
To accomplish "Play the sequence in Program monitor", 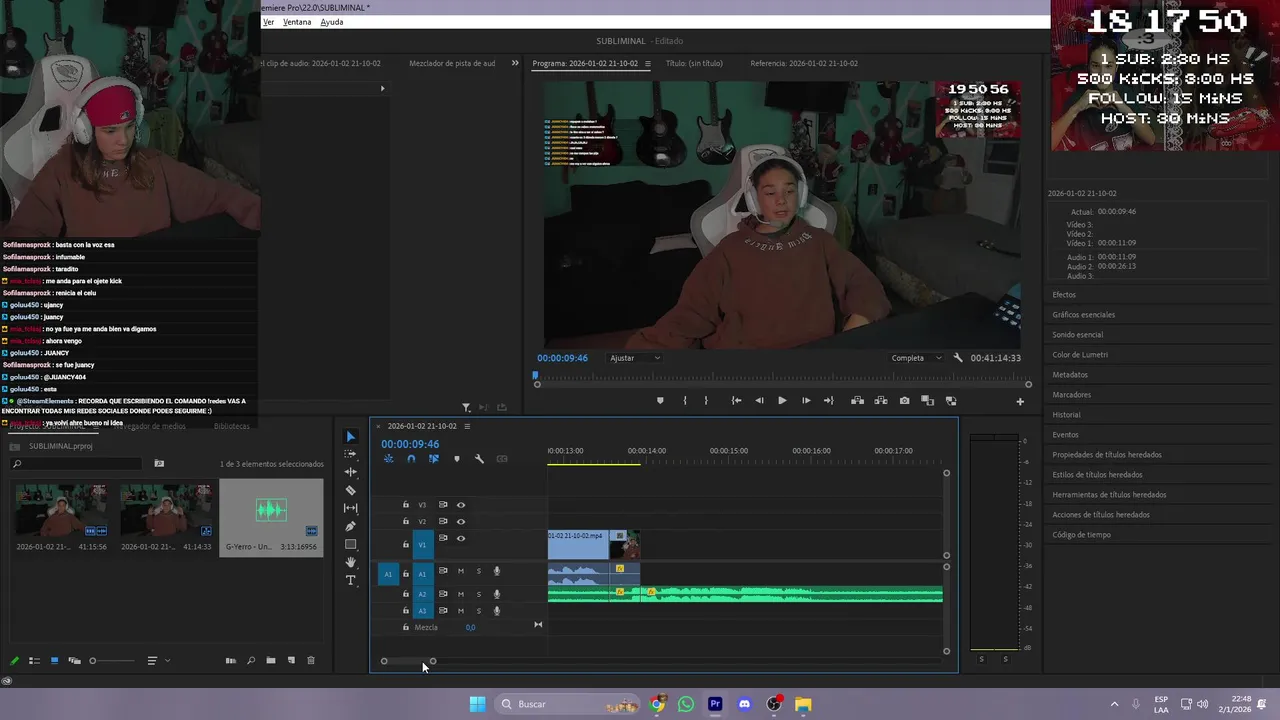I will pyautogui.click(x=782, y=401).
